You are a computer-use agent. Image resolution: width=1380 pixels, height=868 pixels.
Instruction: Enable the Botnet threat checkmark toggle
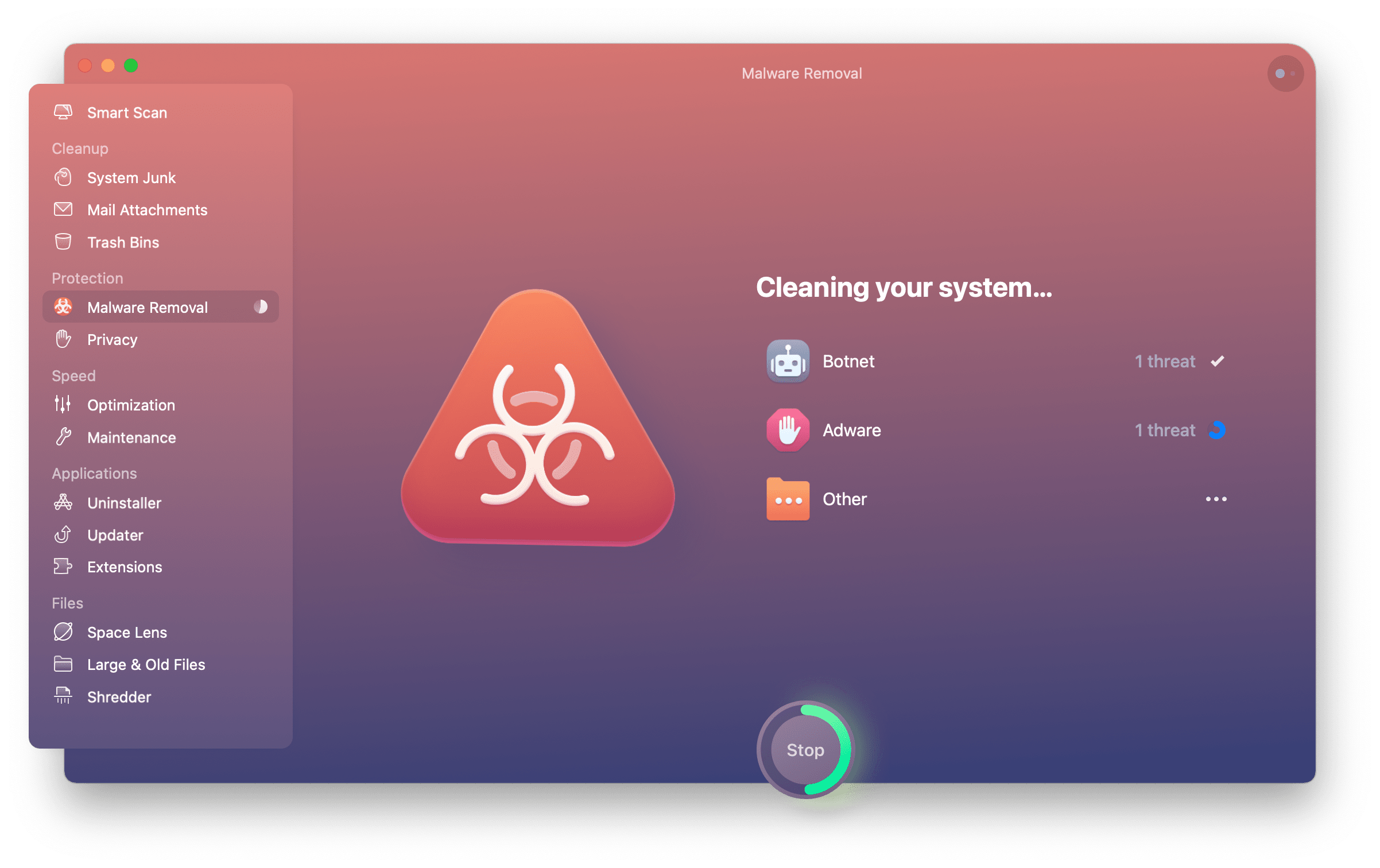pyautogui.click(x=1221, y=361)
